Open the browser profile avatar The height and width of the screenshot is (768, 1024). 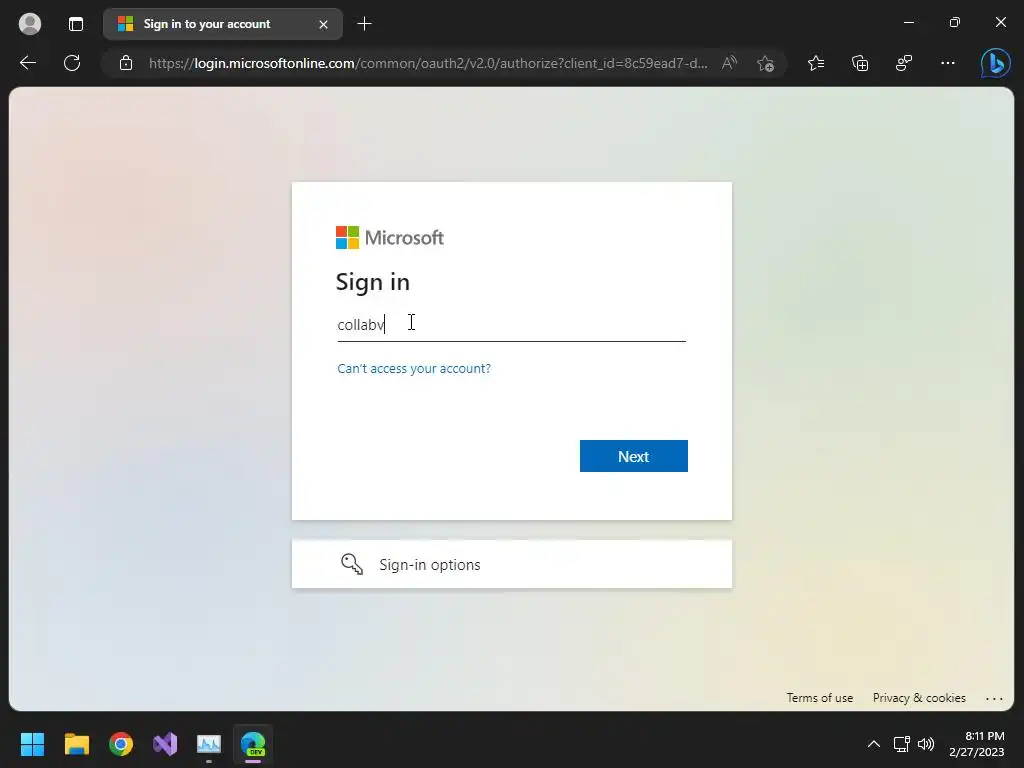coord(29,24)
